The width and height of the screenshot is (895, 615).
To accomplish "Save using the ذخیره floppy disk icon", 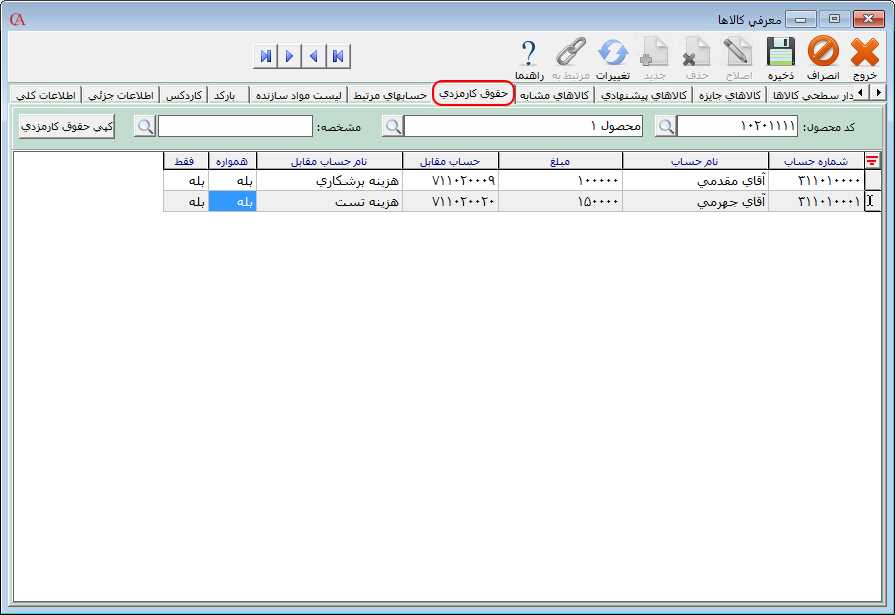I will click(780, 52).
